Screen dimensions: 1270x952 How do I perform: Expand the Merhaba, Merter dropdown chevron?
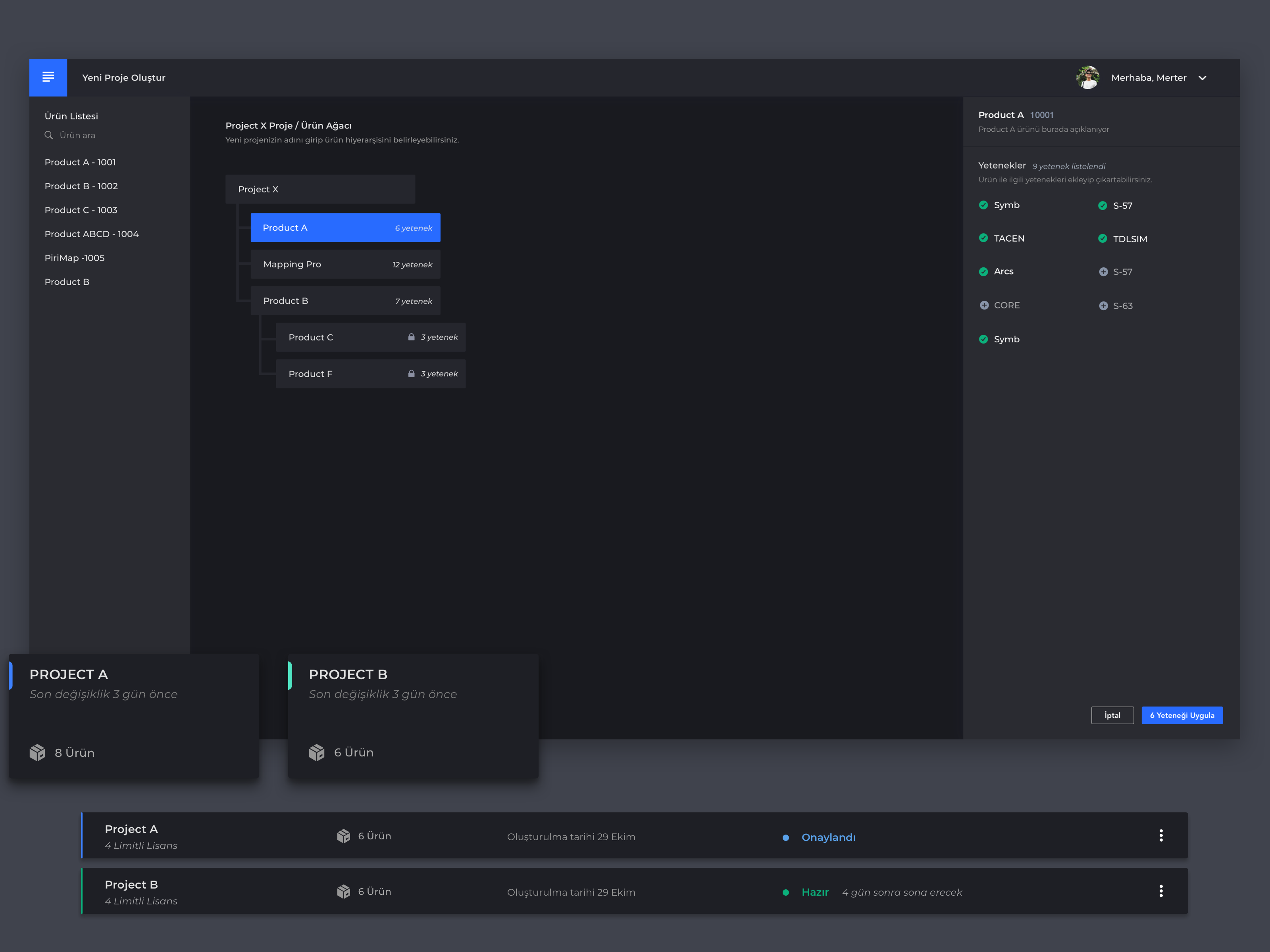pyautogui.click(x=1202, y=78)
